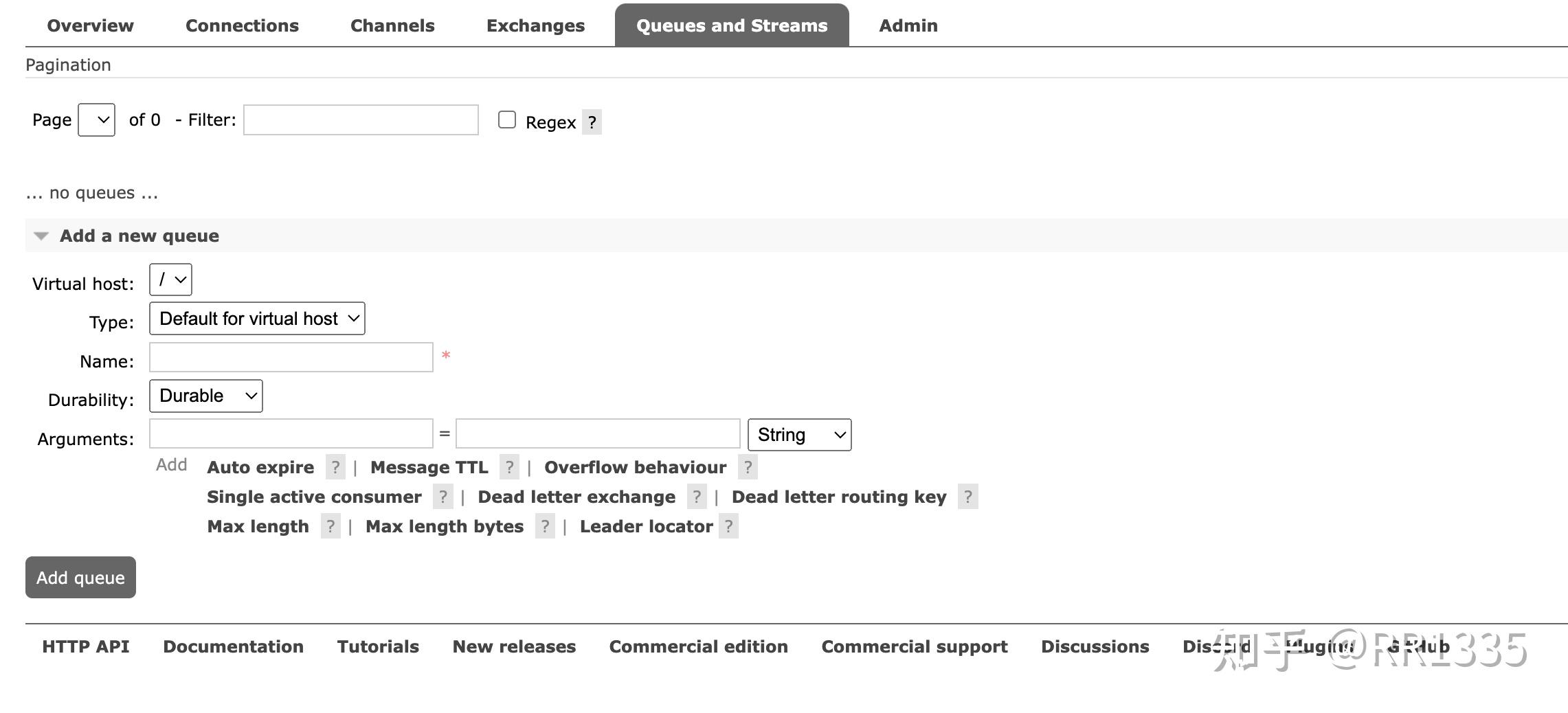The width and height of the screenshot is (1568, 713).
Task: Open the Virtual host dropdown
Action: click(170, 280)
